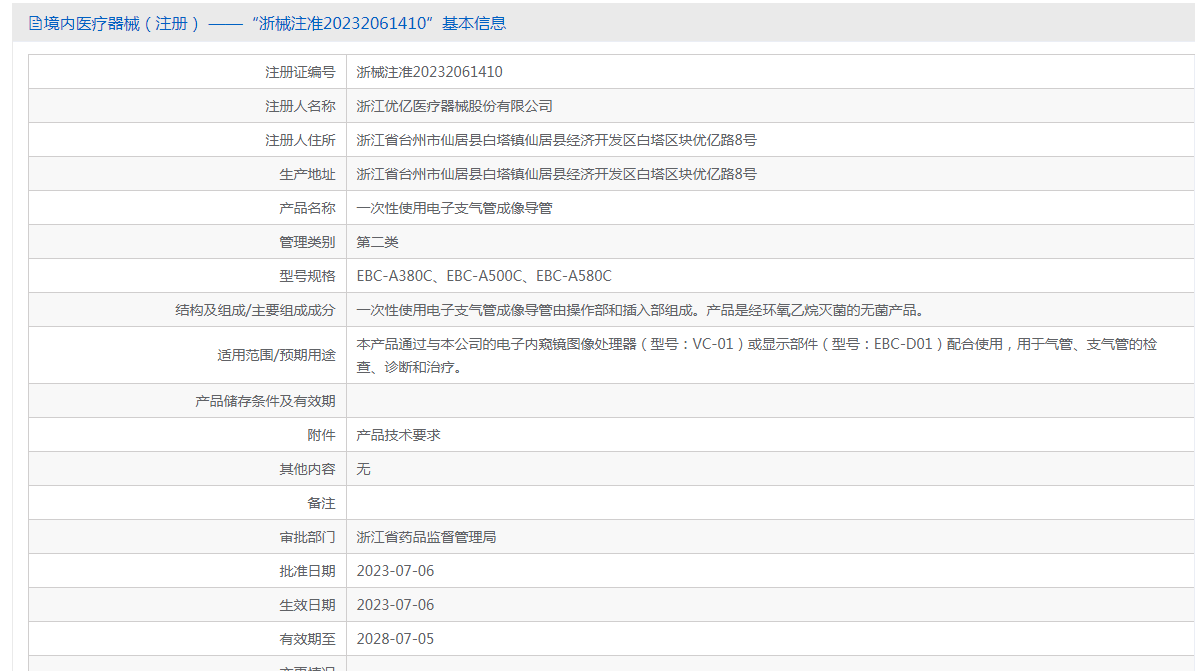Click the 其他内容 value 无
This screenshot has width=1195, height=671.
pos(364,469)
